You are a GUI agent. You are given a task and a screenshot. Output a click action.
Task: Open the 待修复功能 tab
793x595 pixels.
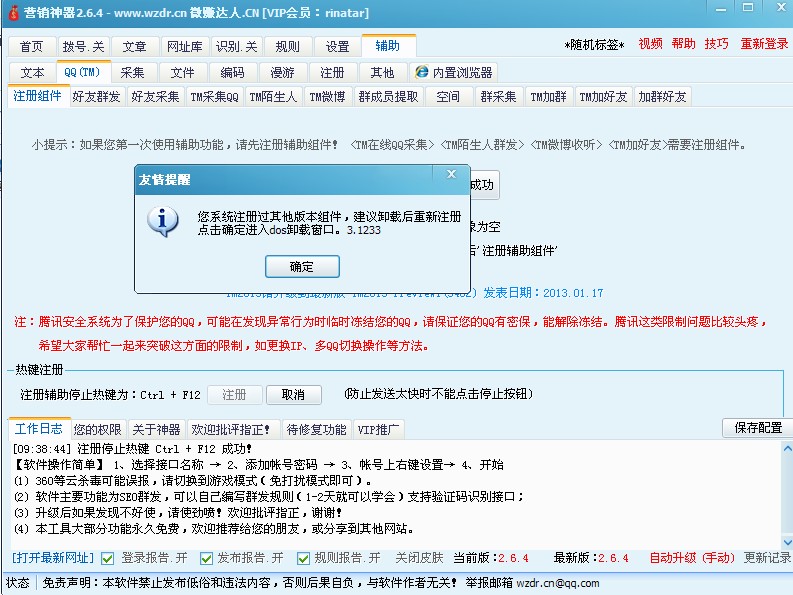317,430
